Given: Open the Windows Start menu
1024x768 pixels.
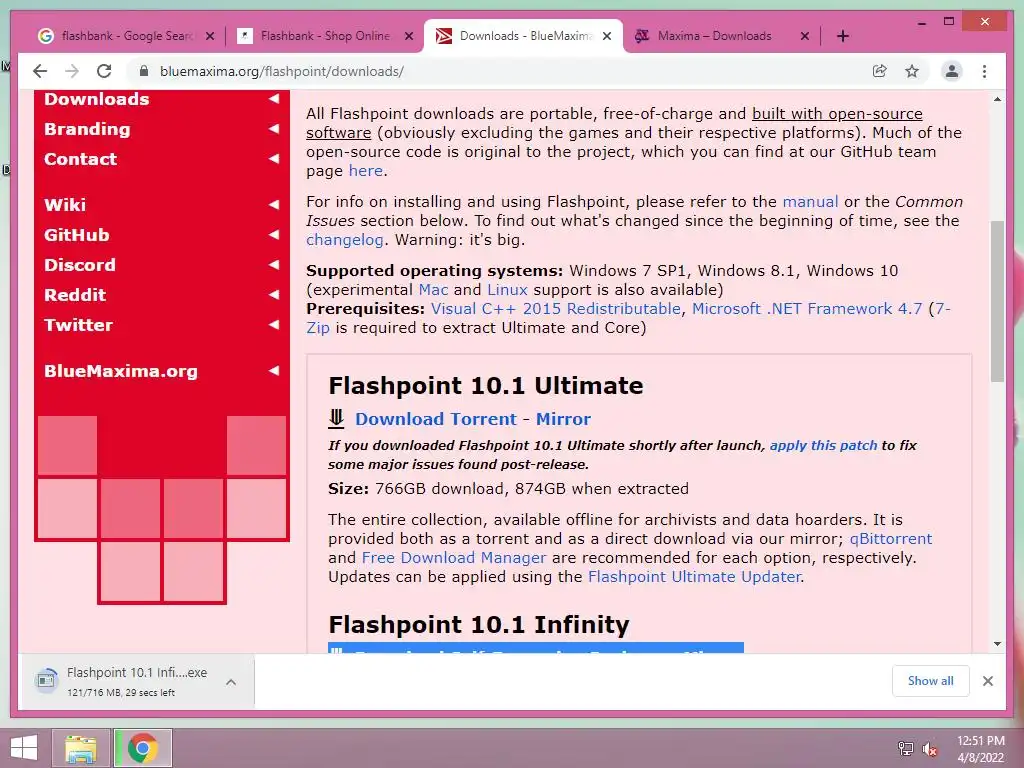Looking at the screenshot, I should (x=24, y=748).
